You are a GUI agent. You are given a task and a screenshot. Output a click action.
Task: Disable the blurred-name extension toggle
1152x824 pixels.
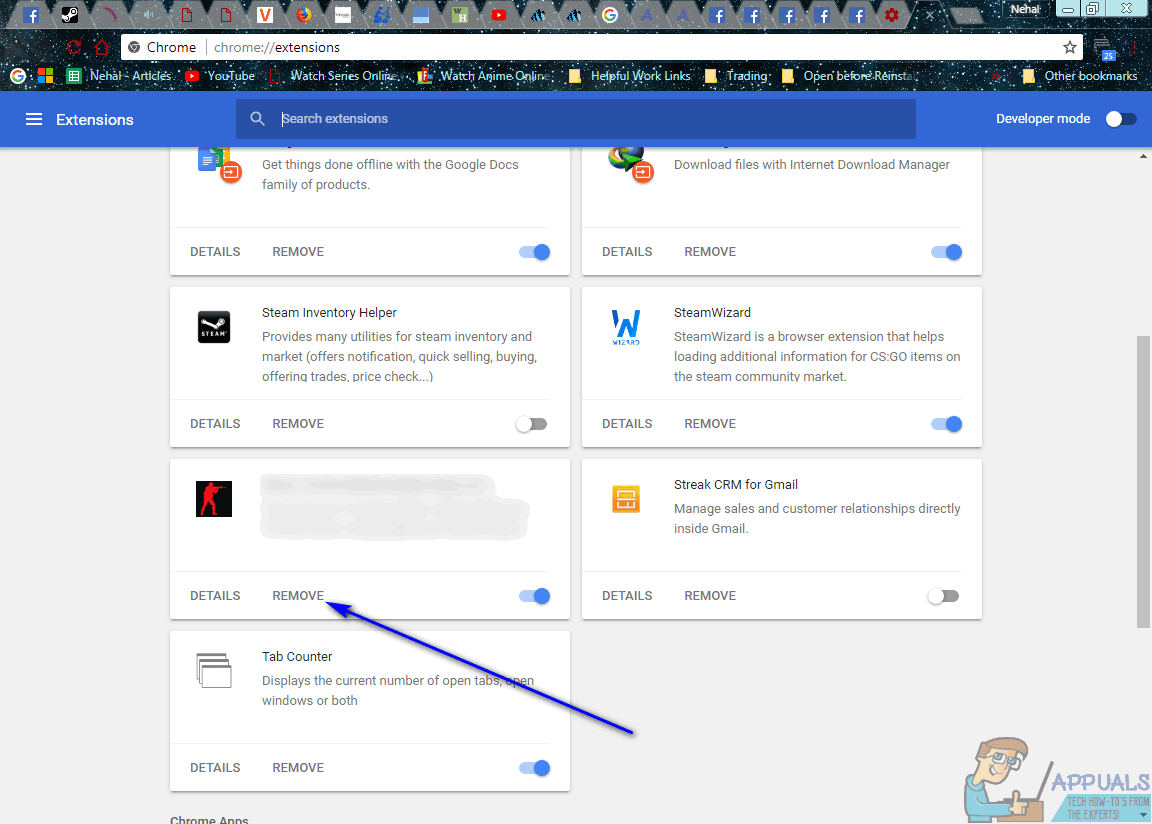click(x=535, y=596)
